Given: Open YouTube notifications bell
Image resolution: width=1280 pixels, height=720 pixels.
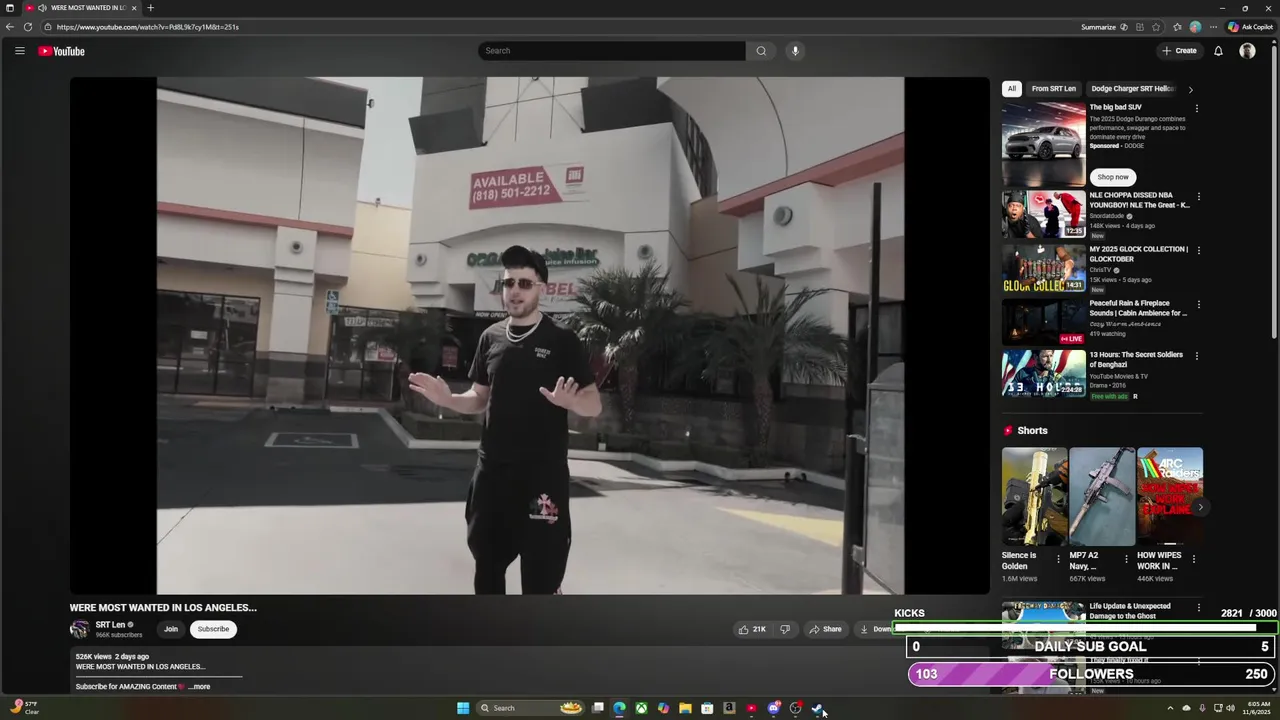Looking at the screenshot, I should (x=1218, y=51).
